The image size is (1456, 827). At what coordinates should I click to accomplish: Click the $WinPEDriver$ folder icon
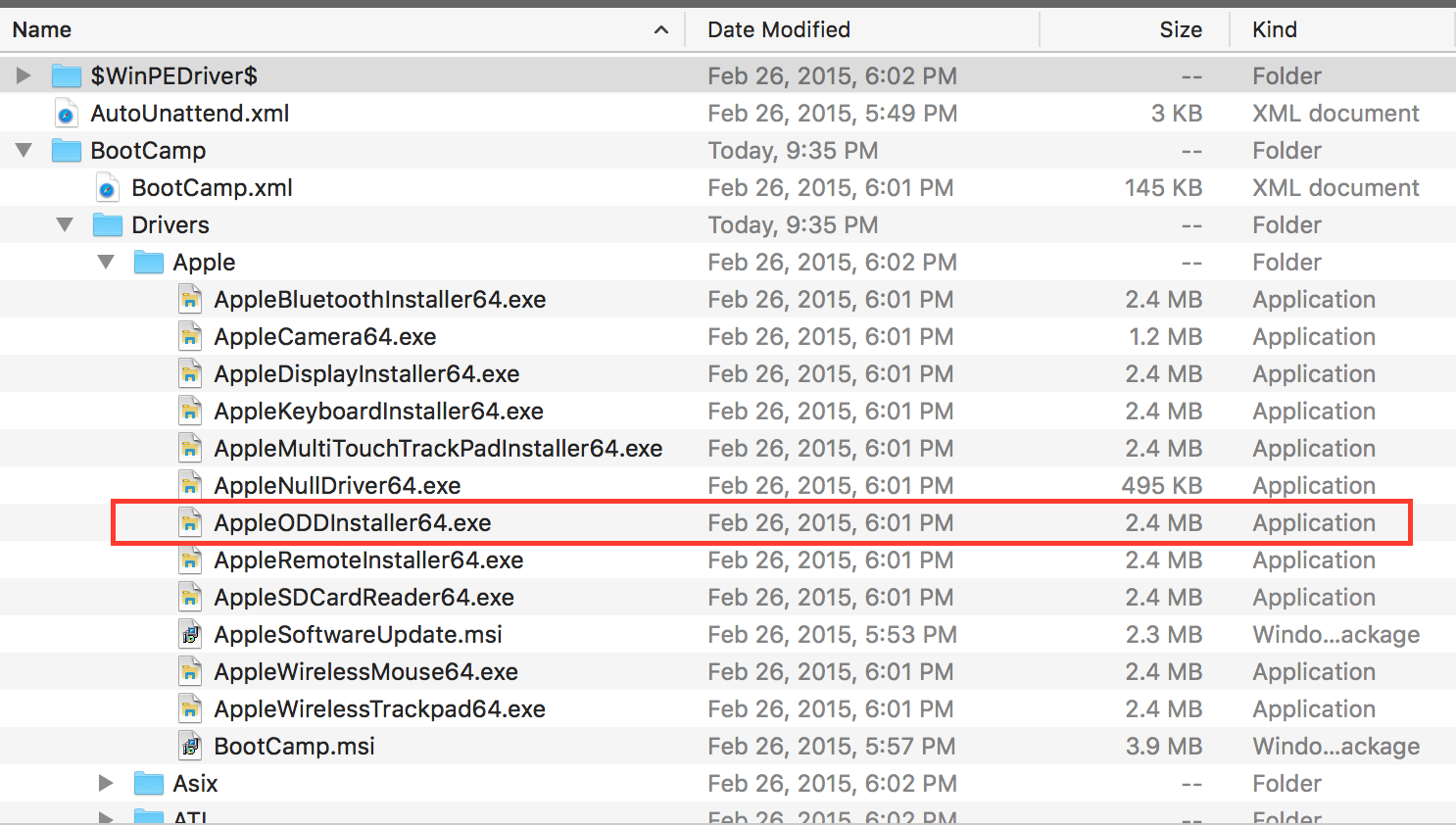[66, 75]
